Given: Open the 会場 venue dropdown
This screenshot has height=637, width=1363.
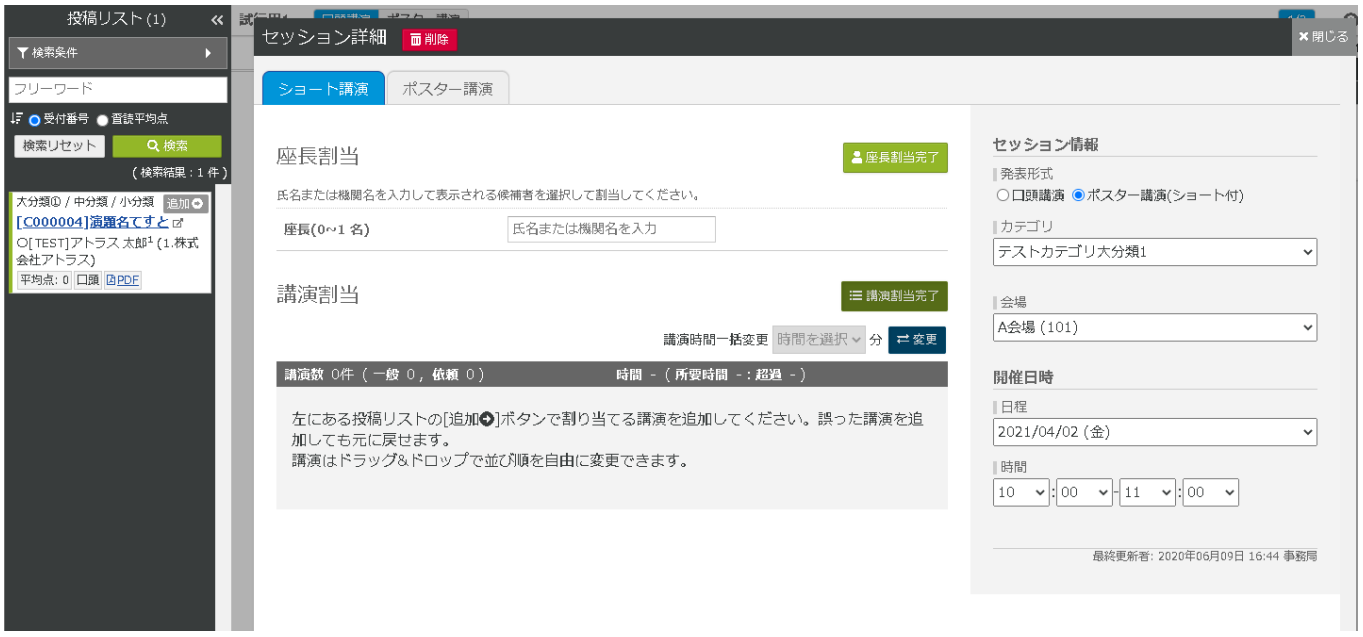Looking at the screenshot, I should pyautogui.click(x=1155, y=327).
